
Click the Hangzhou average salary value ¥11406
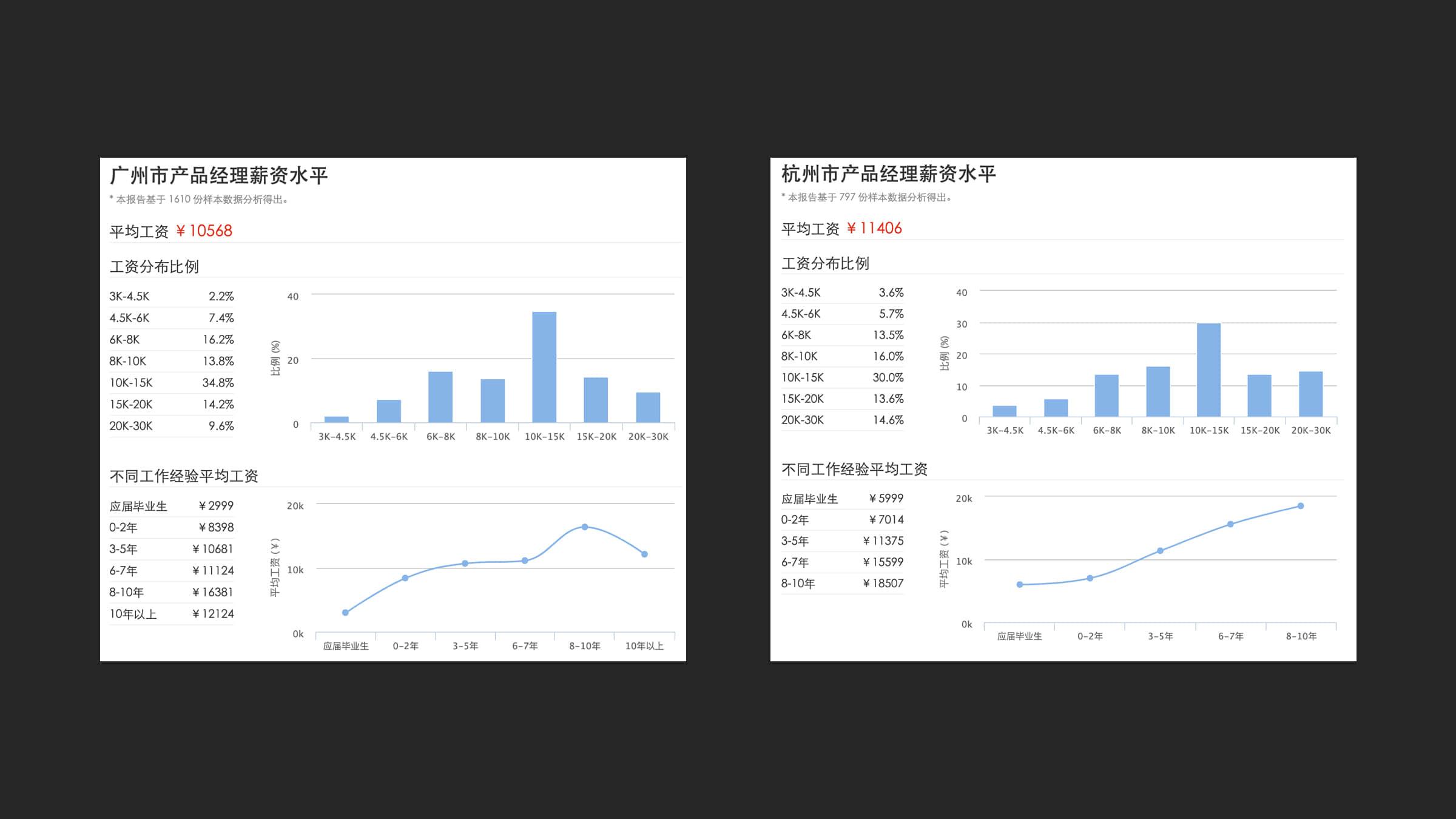(x=875, y=229)
